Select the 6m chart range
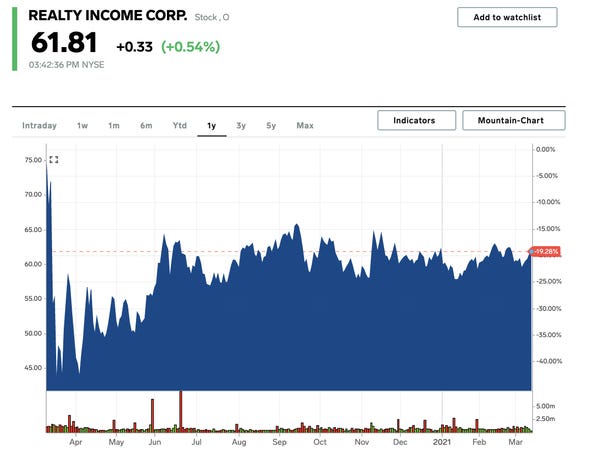The image size is (600, 467). (x=146, y=126)
